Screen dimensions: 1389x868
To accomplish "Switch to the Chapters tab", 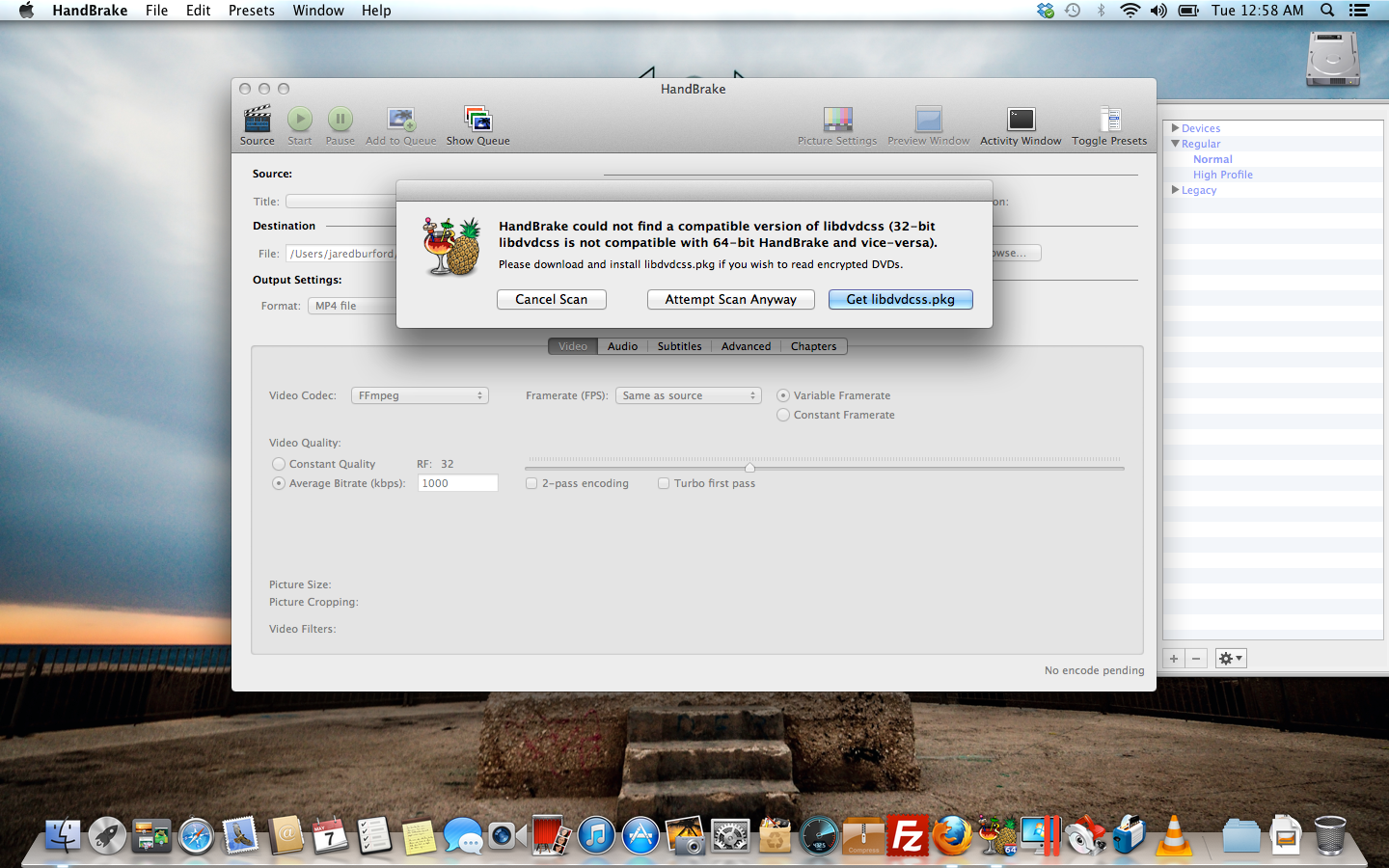I will click(x=814, y=346).
